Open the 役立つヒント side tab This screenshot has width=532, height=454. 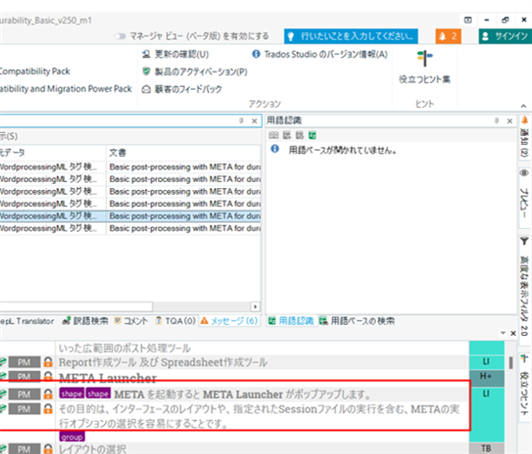point(525,385)
